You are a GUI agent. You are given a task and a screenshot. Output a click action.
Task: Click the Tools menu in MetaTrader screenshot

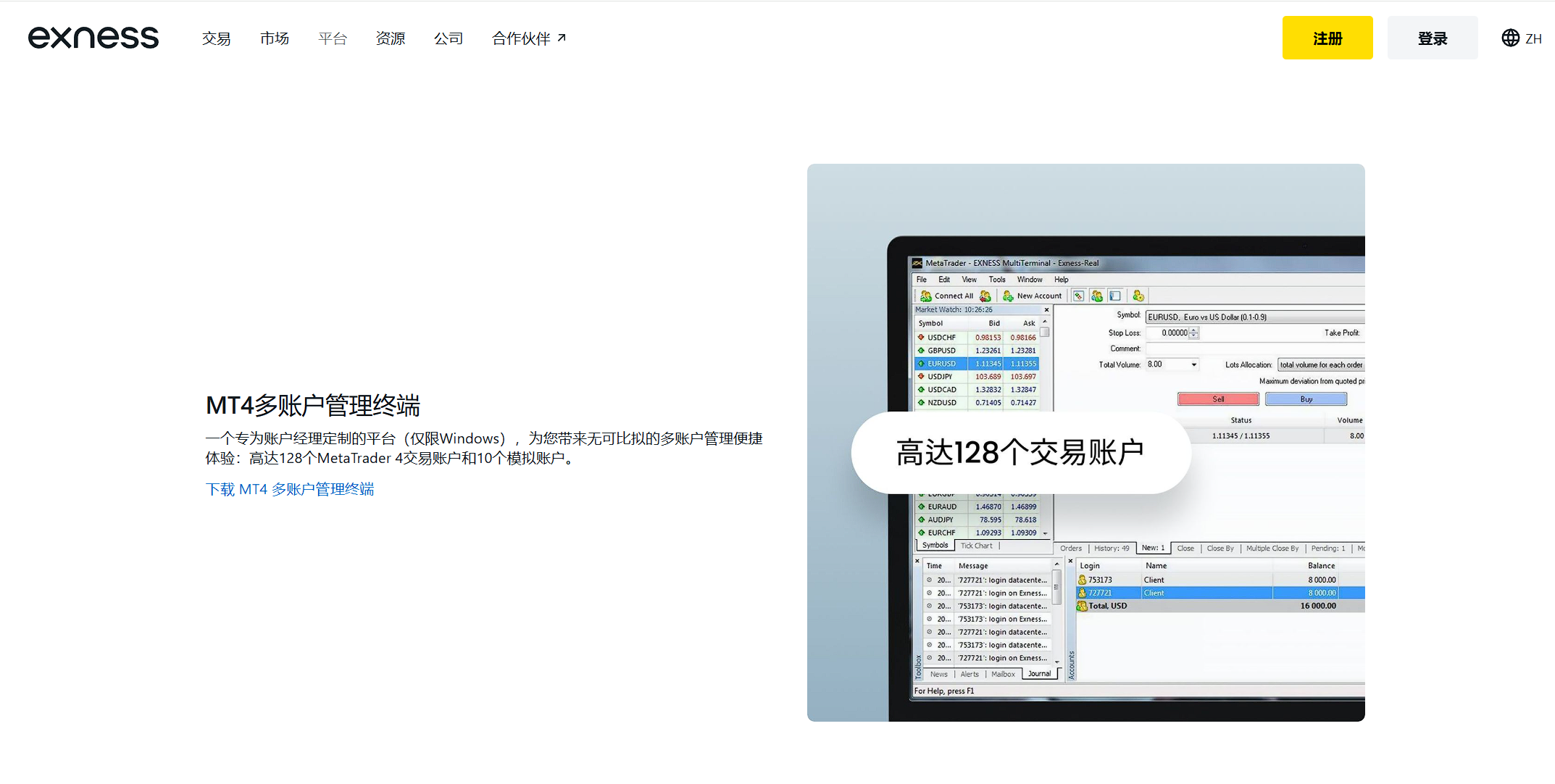(x=997, y=280)
